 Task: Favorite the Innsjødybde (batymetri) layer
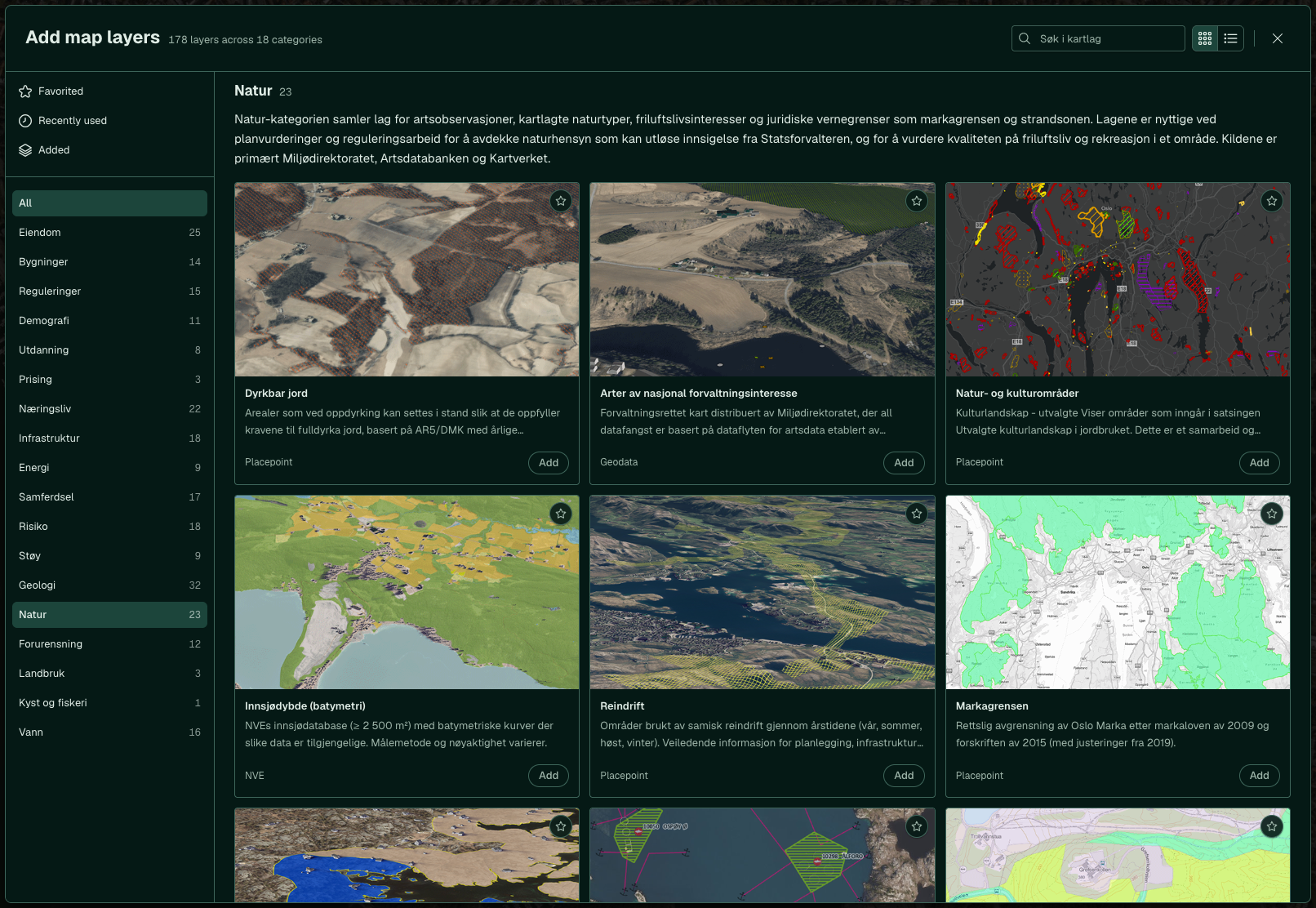[x=561, y=514]
